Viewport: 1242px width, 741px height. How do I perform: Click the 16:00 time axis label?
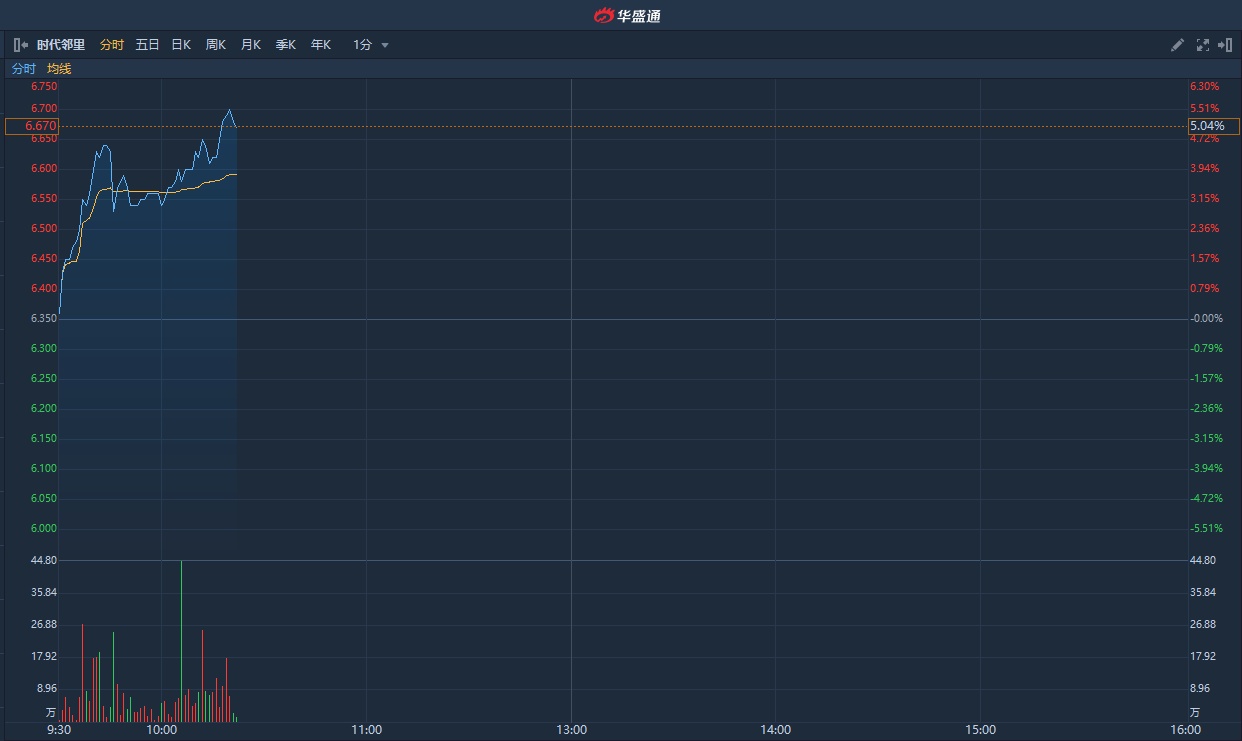pos(1185,730)
